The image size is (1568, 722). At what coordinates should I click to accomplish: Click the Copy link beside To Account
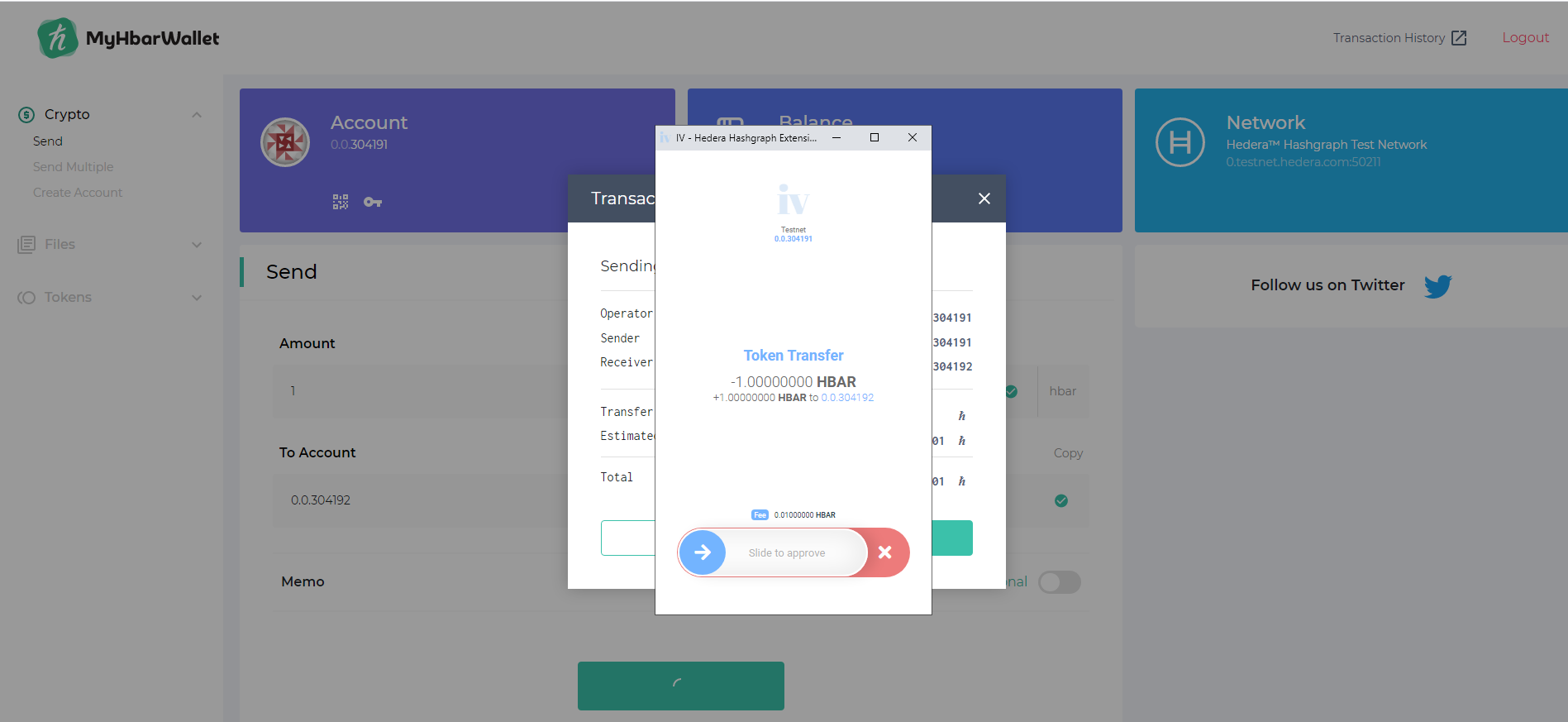coord(1068,453)
